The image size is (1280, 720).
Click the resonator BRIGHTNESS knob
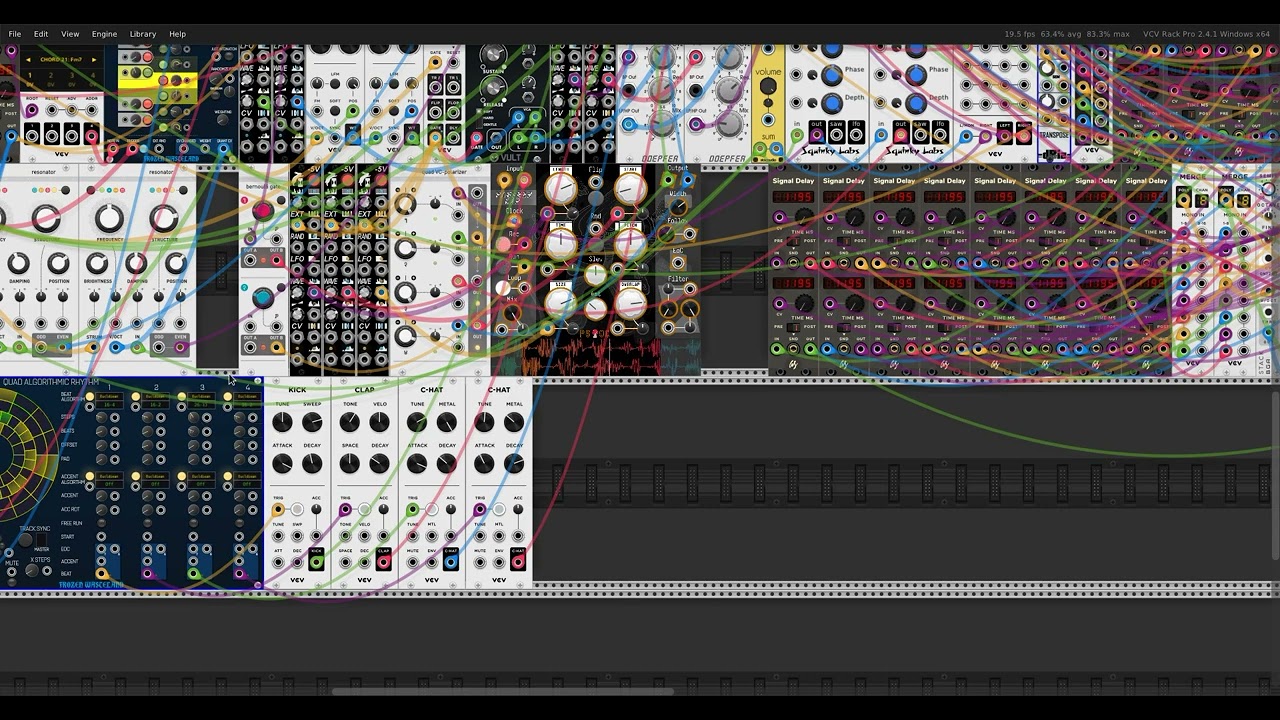96,264
